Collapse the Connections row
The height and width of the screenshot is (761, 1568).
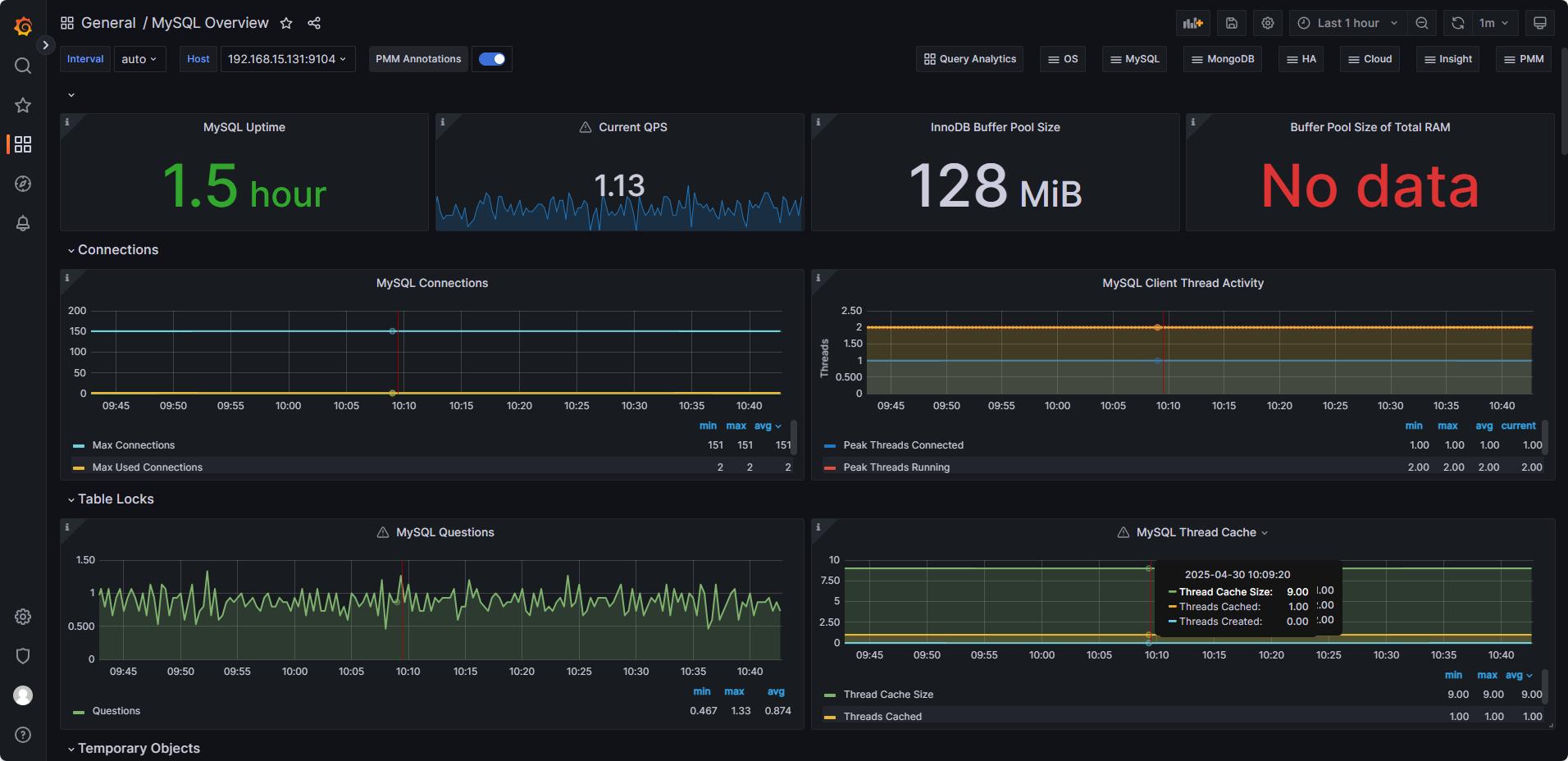click(x=113, y=250)
